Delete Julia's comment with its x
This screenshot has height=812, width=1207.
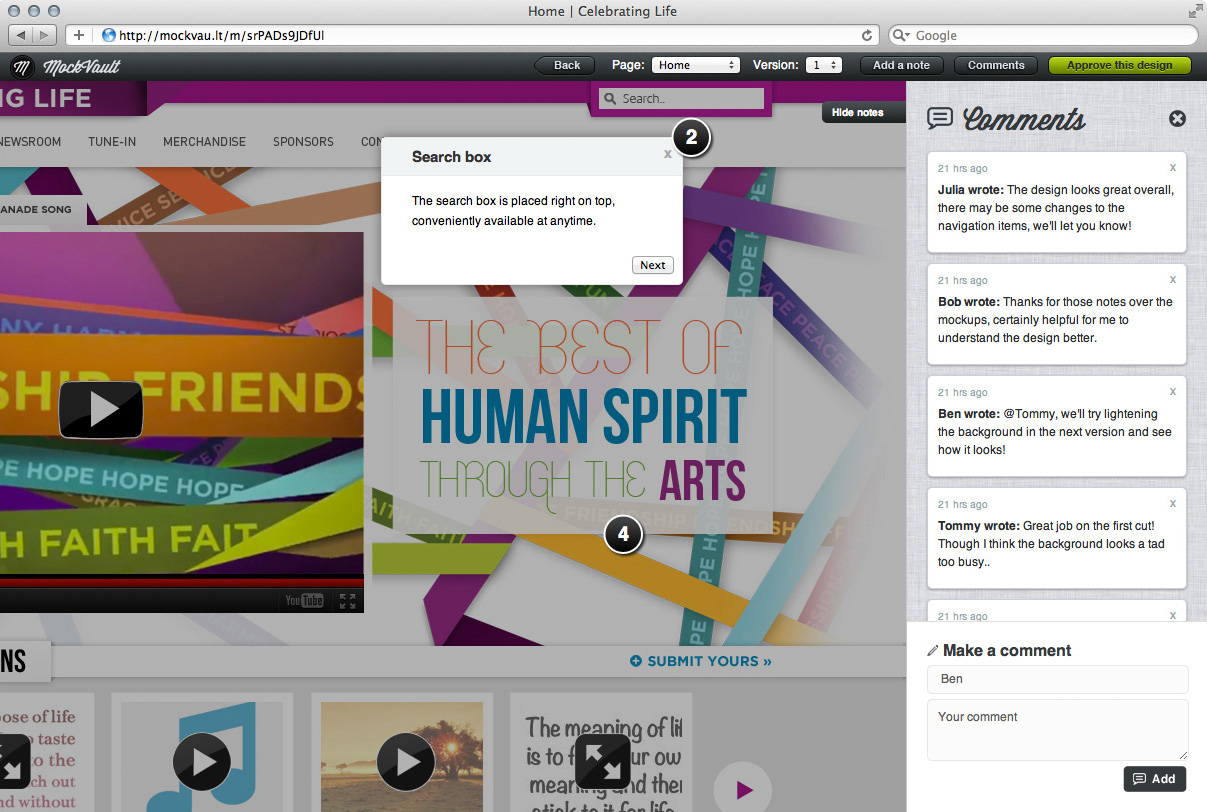(1173, 167)
